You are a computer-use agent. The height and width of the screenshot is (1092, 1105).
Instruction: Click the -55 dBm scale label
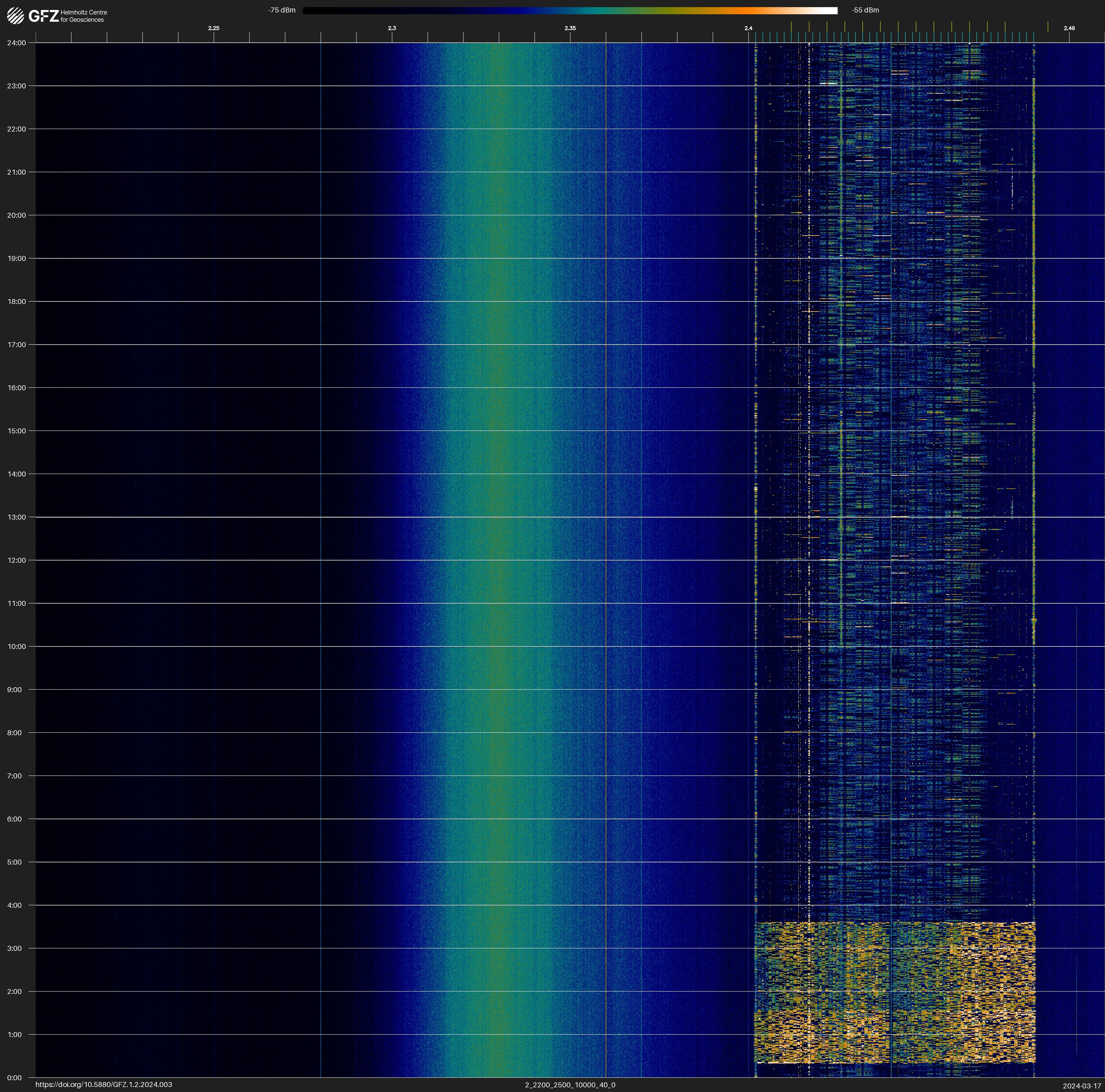click(865, 10)
